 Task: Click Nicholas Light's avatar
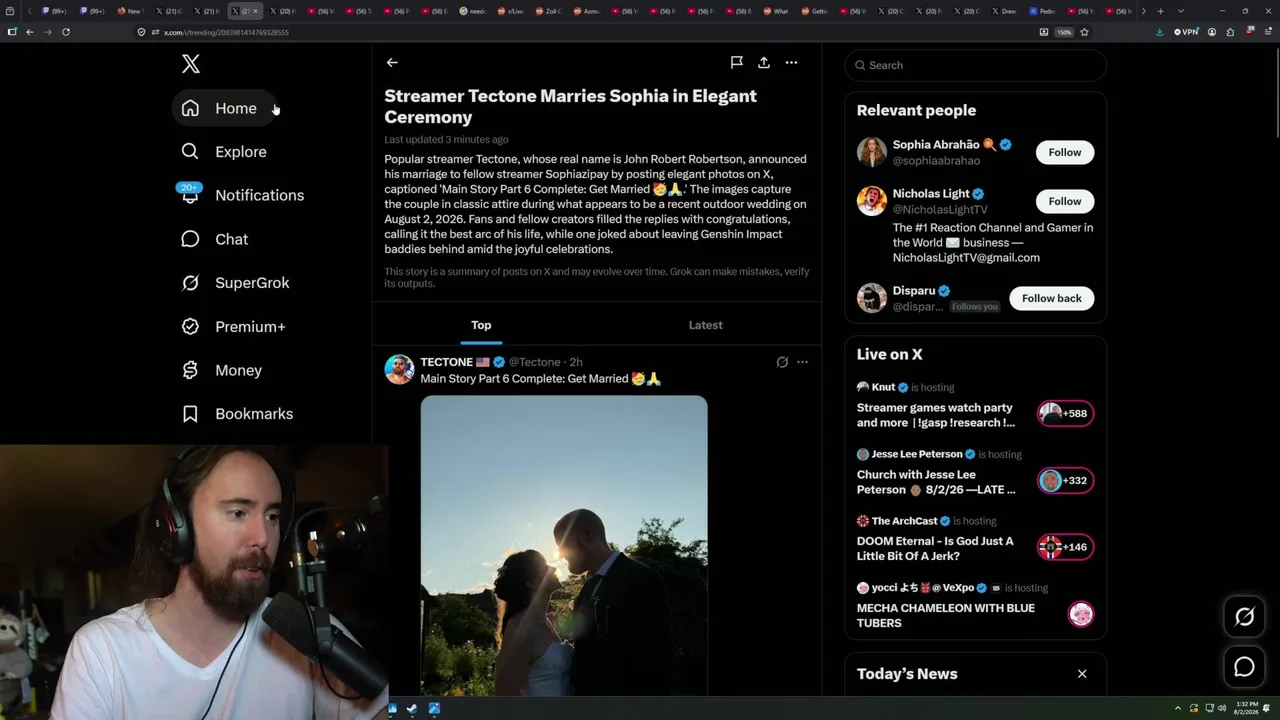click(x=872, y=201)
